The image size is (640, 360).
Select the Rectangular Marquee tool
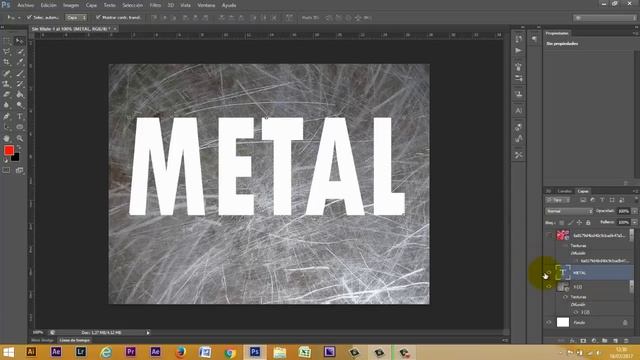7,41
